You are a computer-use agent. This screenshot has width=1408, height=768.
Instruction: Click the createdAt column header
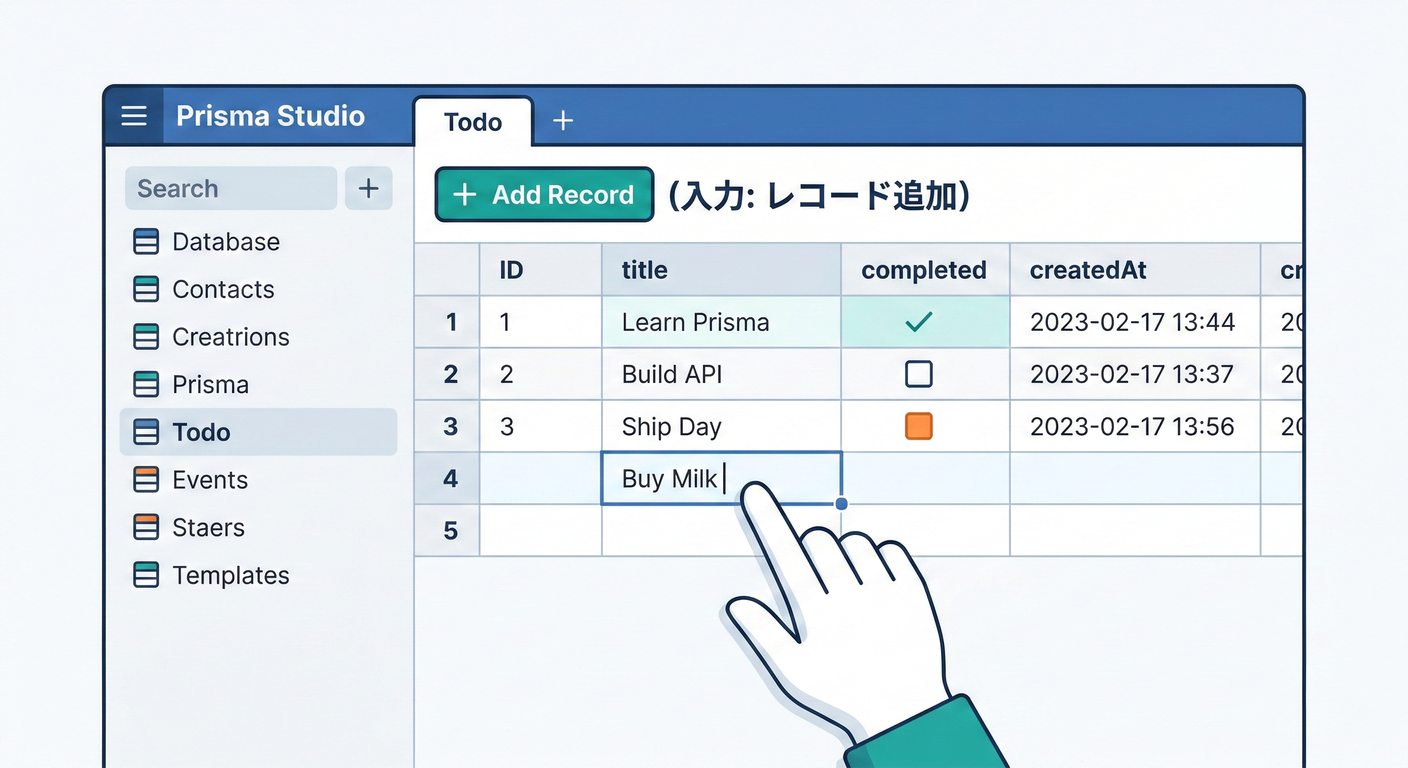[1088, 269]
